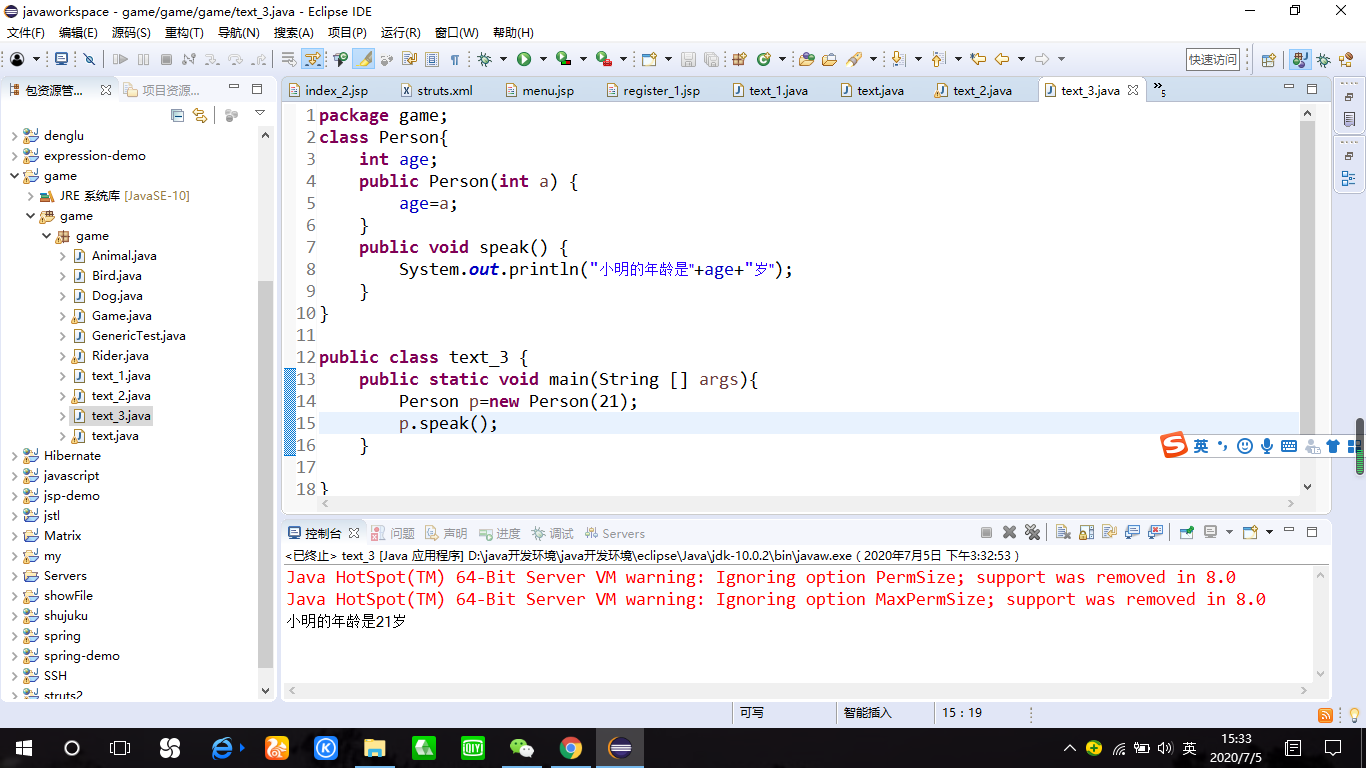
Task: Switch to the Debug perspective icon
Action: point(1323,60)
